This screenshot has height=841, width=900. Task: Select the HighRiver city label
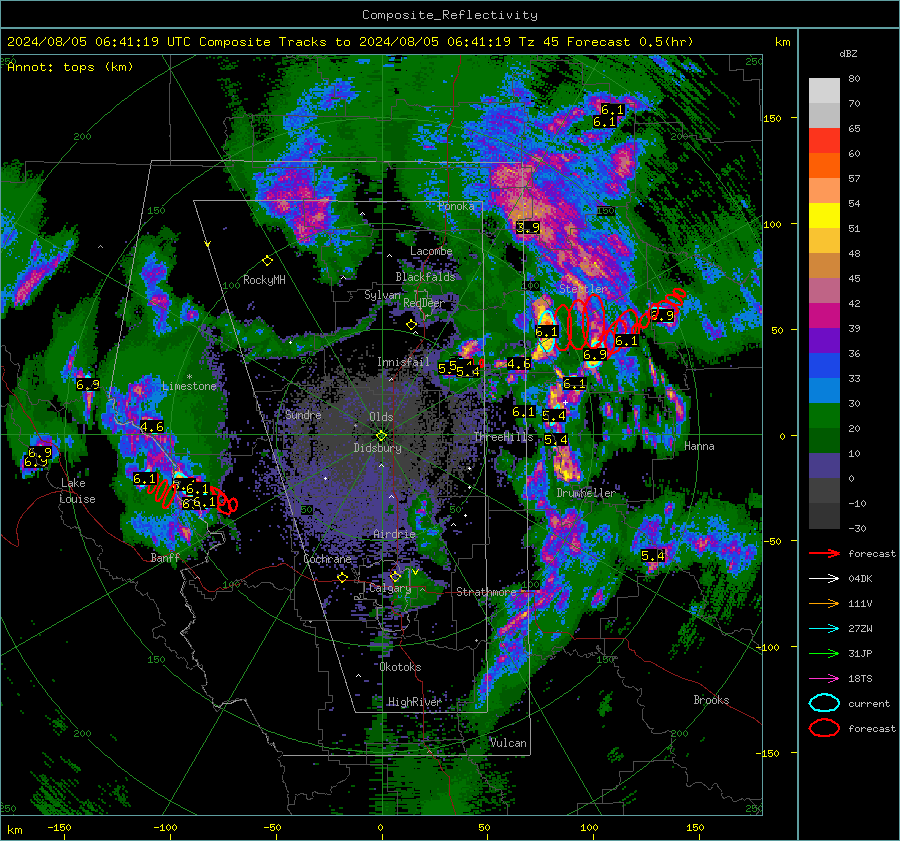(x=414, y=702)
